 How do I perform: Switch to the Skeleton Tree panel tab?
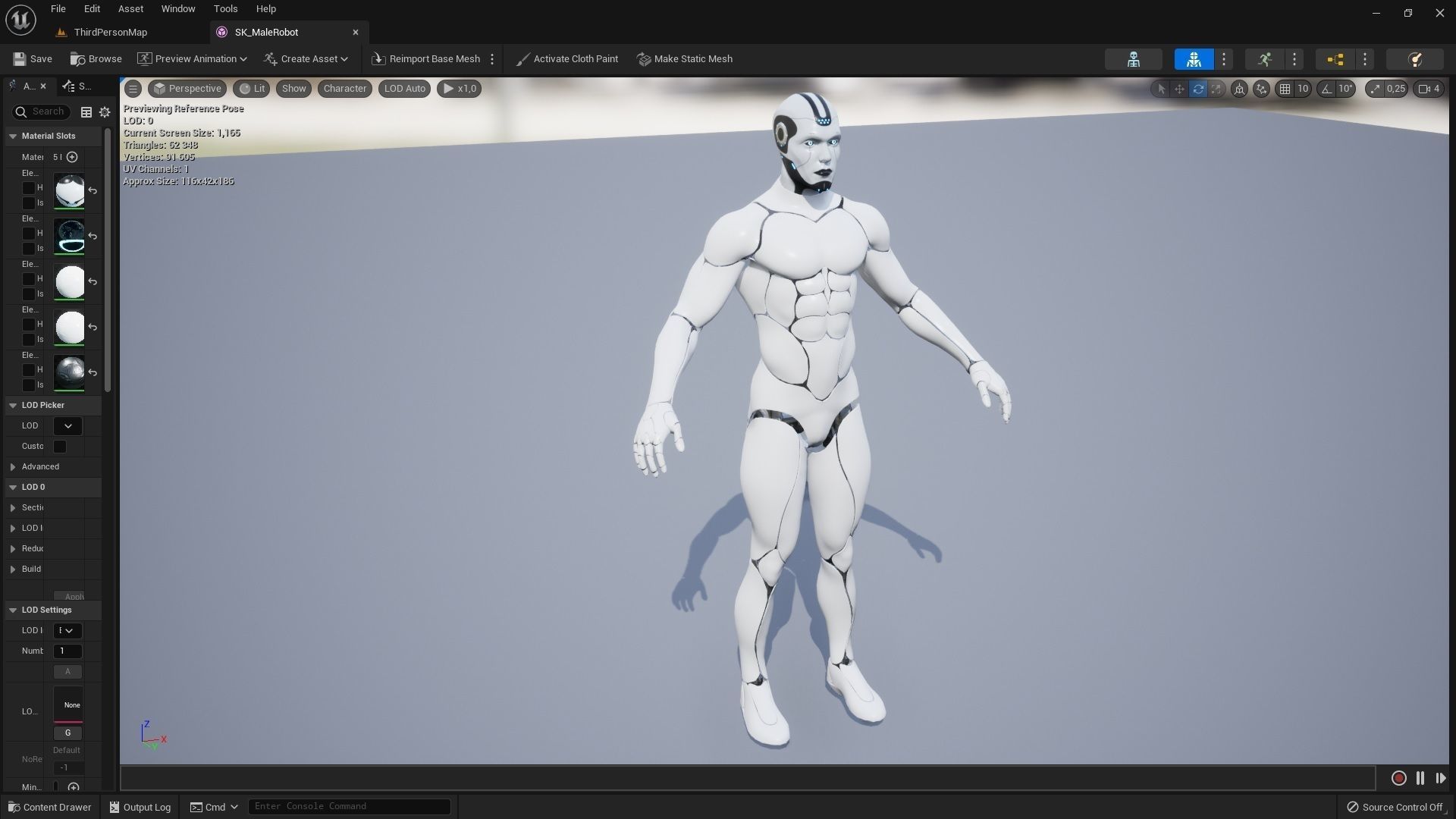[x=78, y=86]
